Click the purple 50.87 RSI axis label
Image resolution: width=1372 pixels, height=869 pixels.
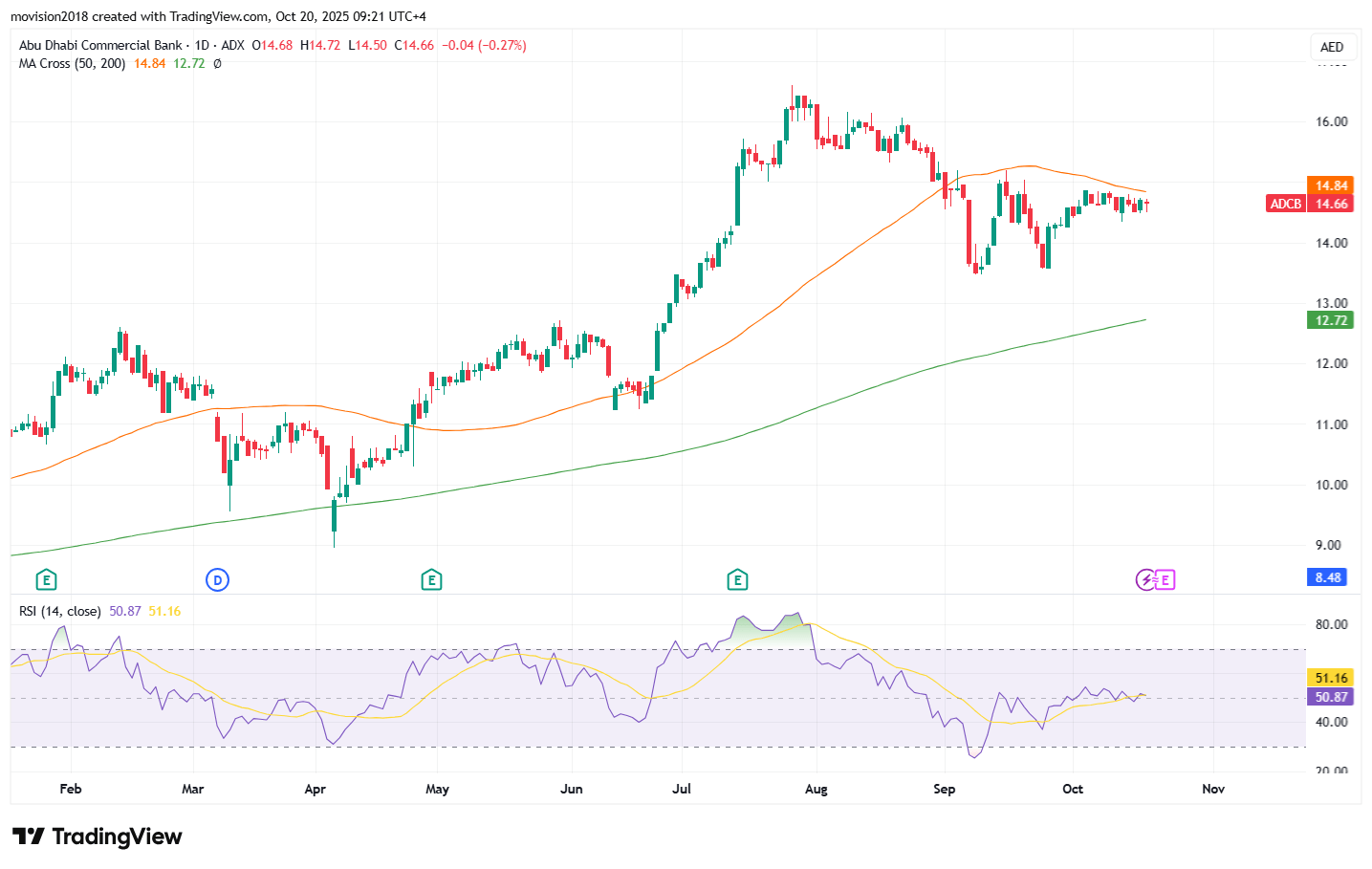[1330, 697]
